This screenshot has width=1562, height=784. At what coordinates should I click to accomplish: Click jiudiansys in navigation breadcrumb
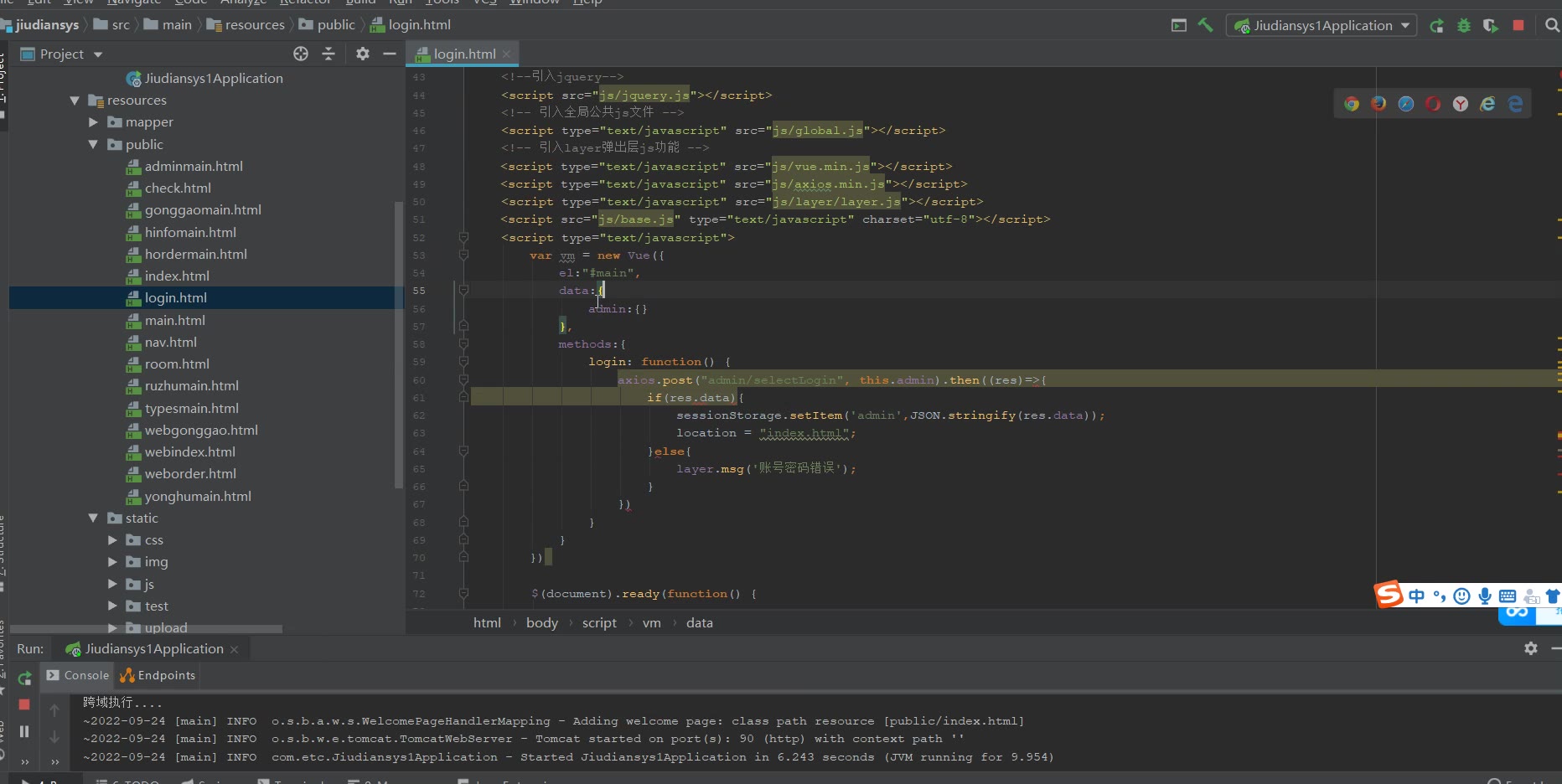(47, 25)
